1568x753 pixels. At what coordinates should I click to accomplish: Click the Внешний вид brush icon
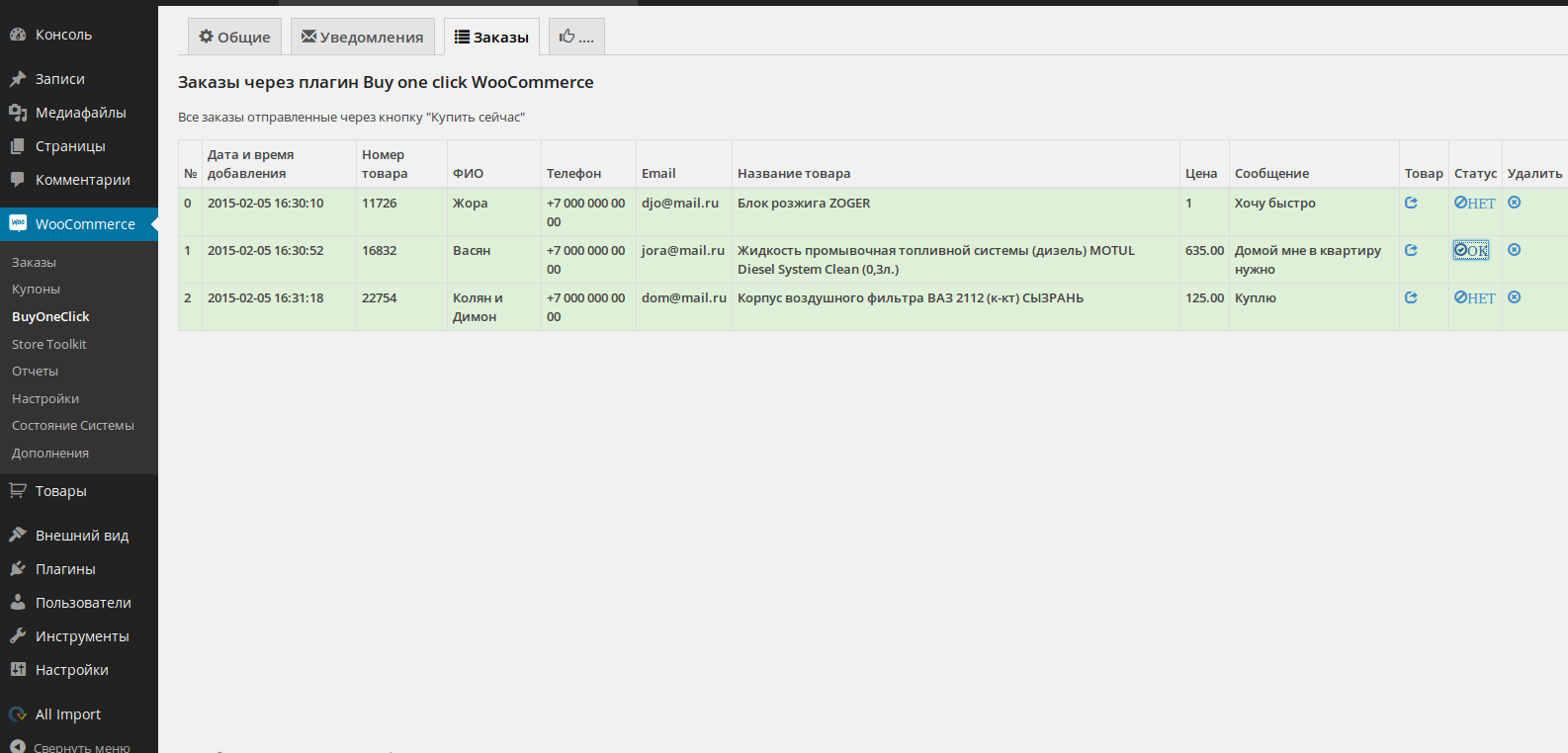(x=18, y=536)
